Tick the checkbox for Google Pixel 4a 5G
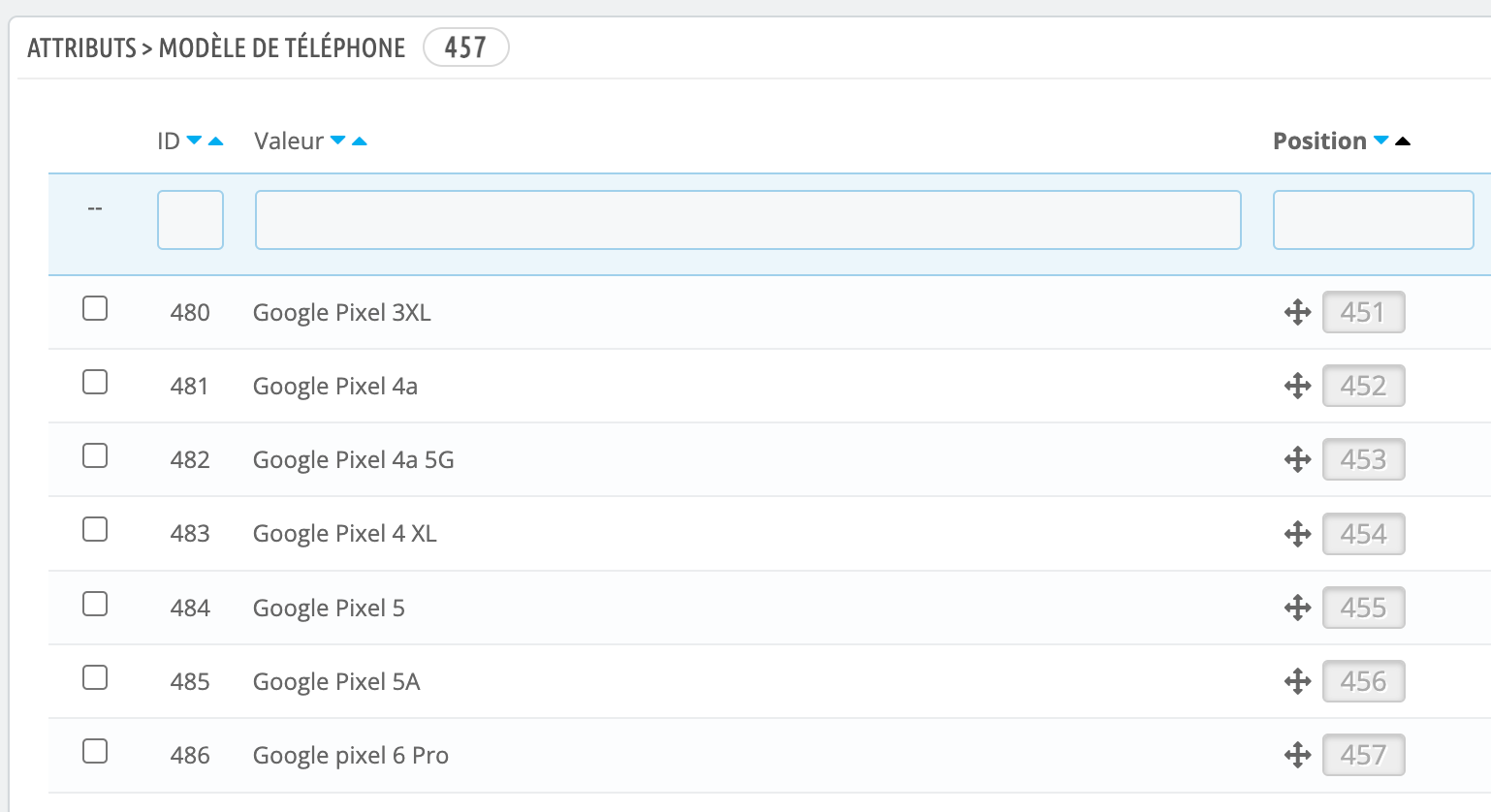The height and width of the screenshot is (812, 1491). [x=95, y=455]
